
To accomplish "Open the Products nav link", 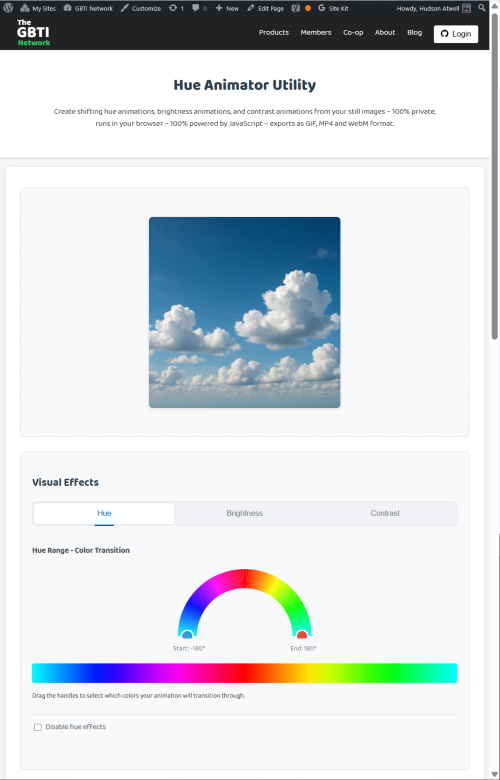I will point(274,32).
